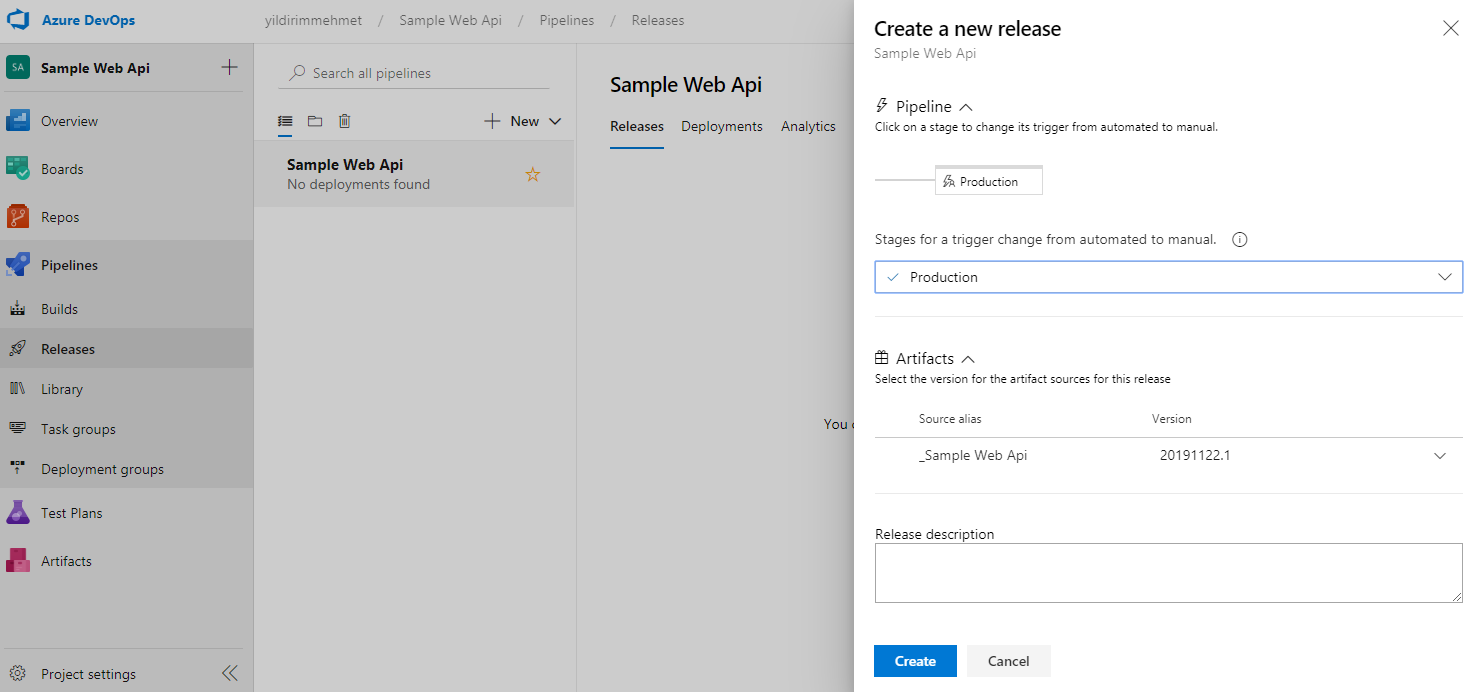The width and height of the screenshot is (1479, 692).
Task: Click the info icon beside trigger stages label
Action: pyautogui.click(x=1240, y=240)
